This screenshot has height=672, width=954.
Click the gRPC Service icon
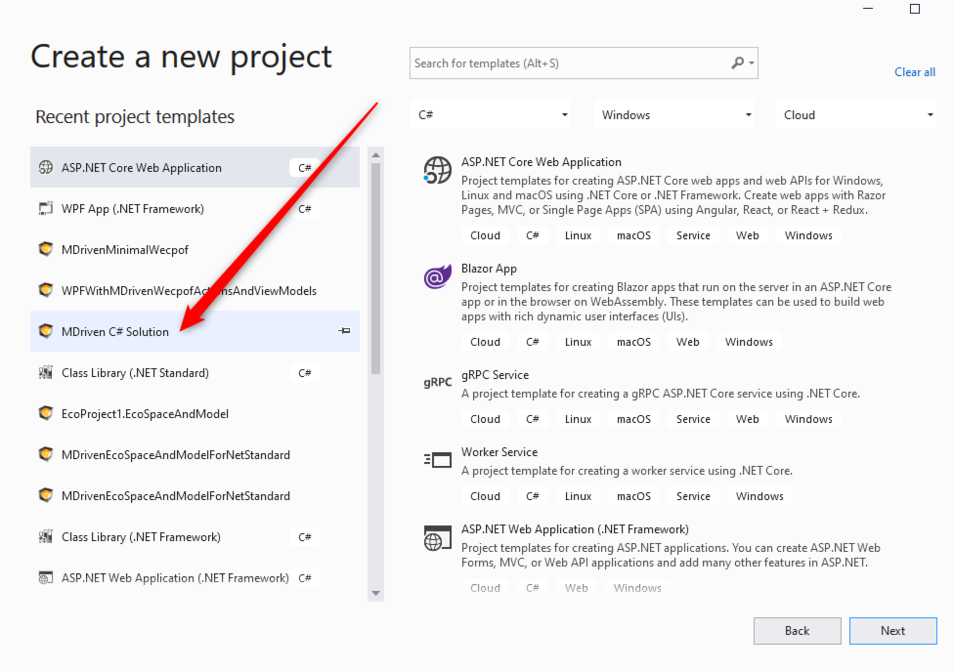[x=437, y=382]
